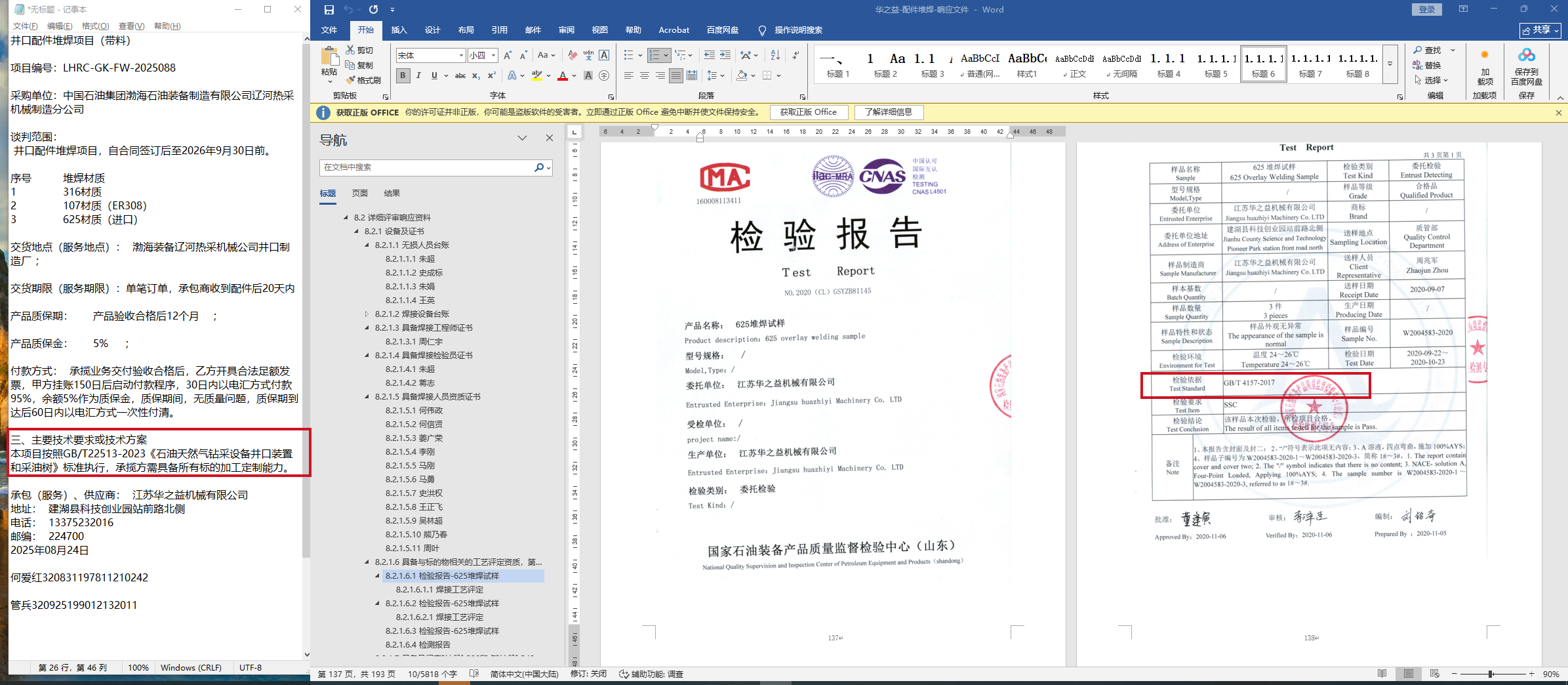1568x685 pixels.
Task: Collapse the 8.2.1.5 welding personnel tree node
Action: (x=367, y=397)
